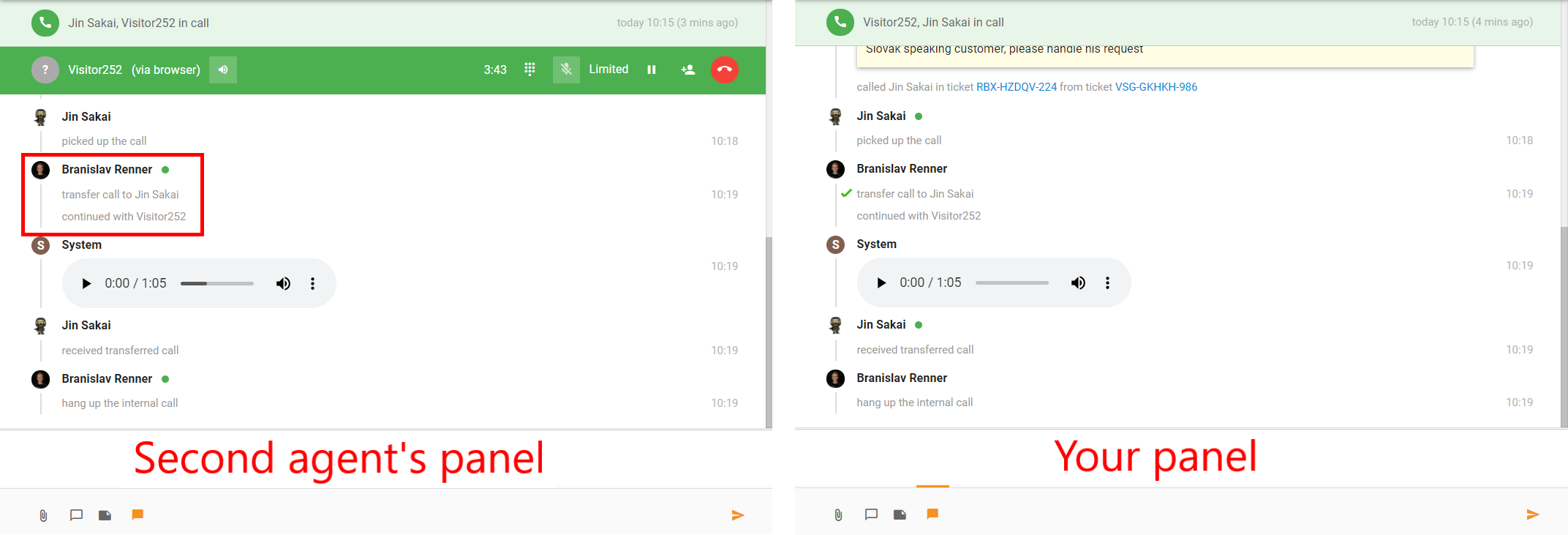Select the orange note icon in your panel

click(x=932, y=515)
